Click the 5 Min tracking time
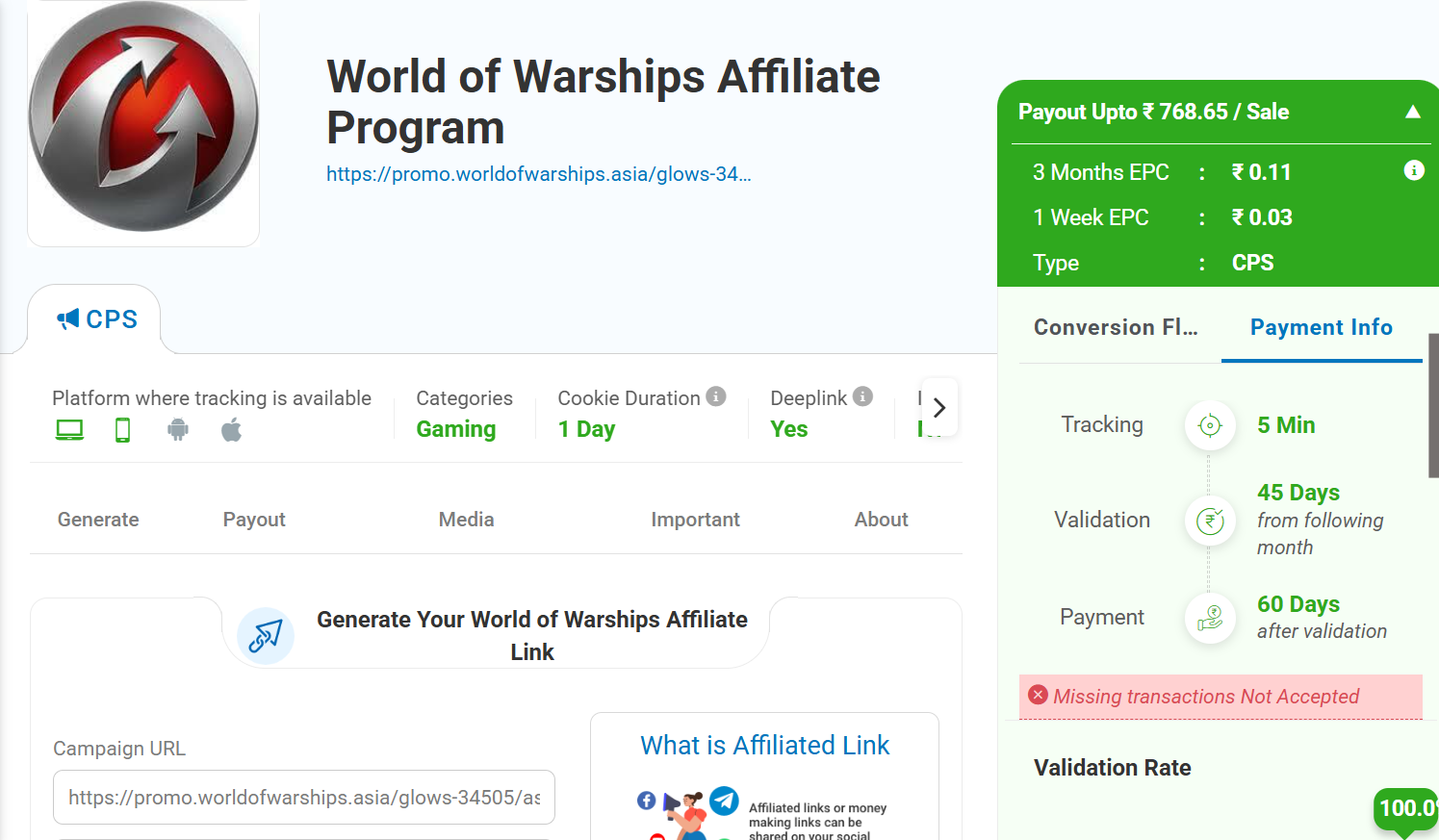 click(1286, 425)
